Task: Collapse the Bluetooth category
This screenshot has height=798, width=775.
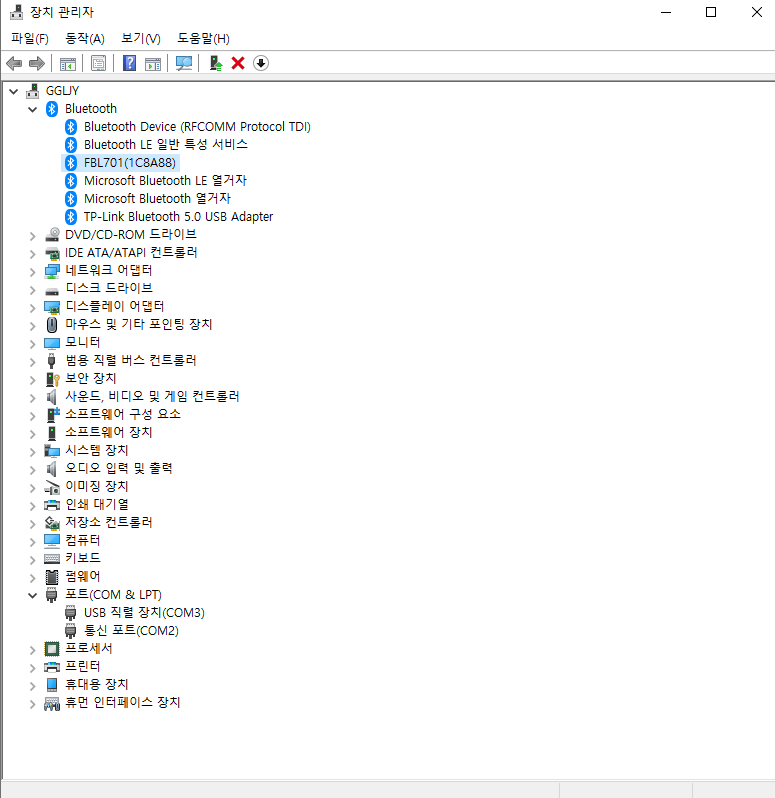Action: pyautogui.click(x=33, y=109)
